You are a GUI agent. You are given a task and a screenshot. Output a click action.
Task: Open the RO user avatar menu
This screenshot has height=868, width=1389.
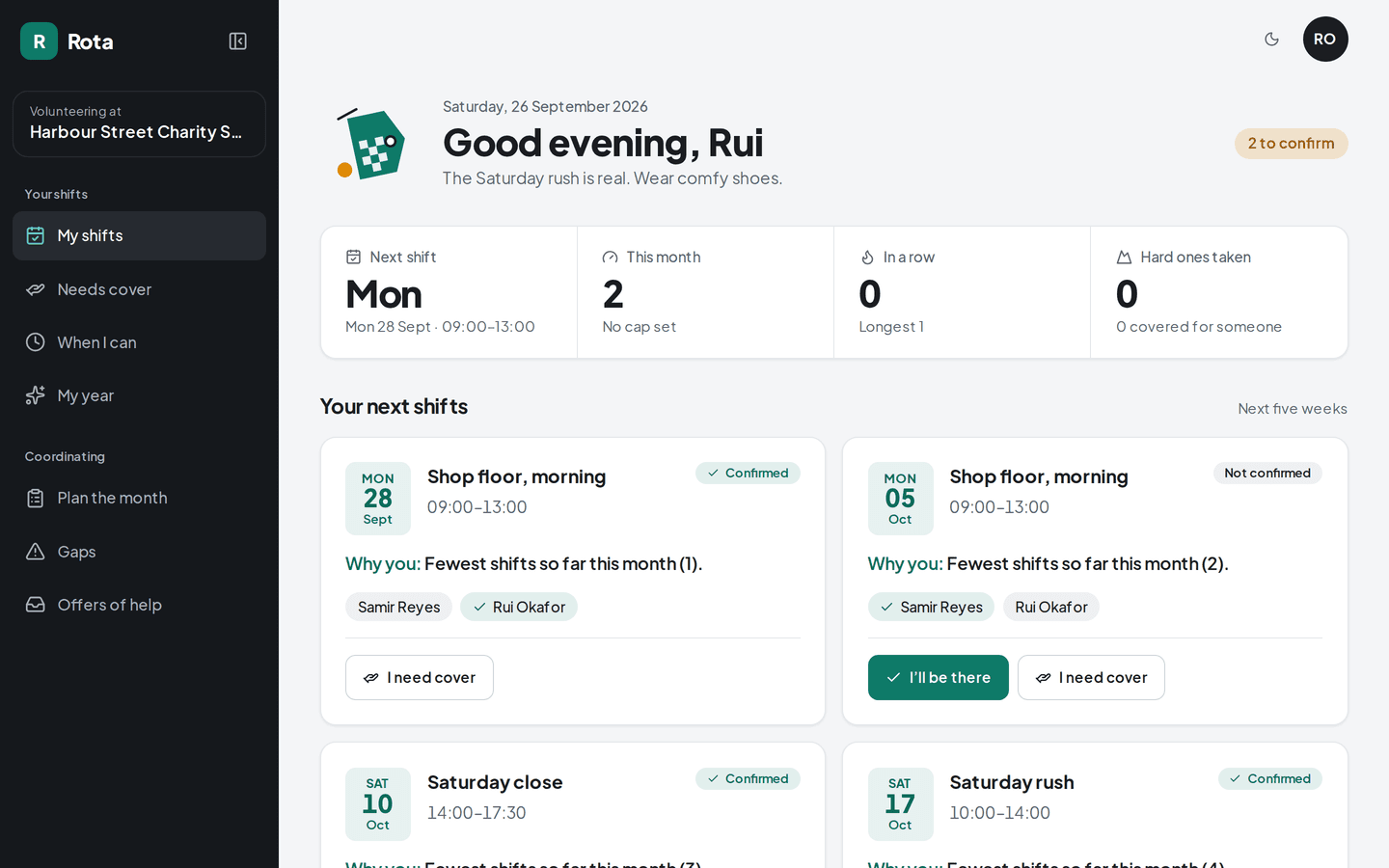[x=1325, y=40]
